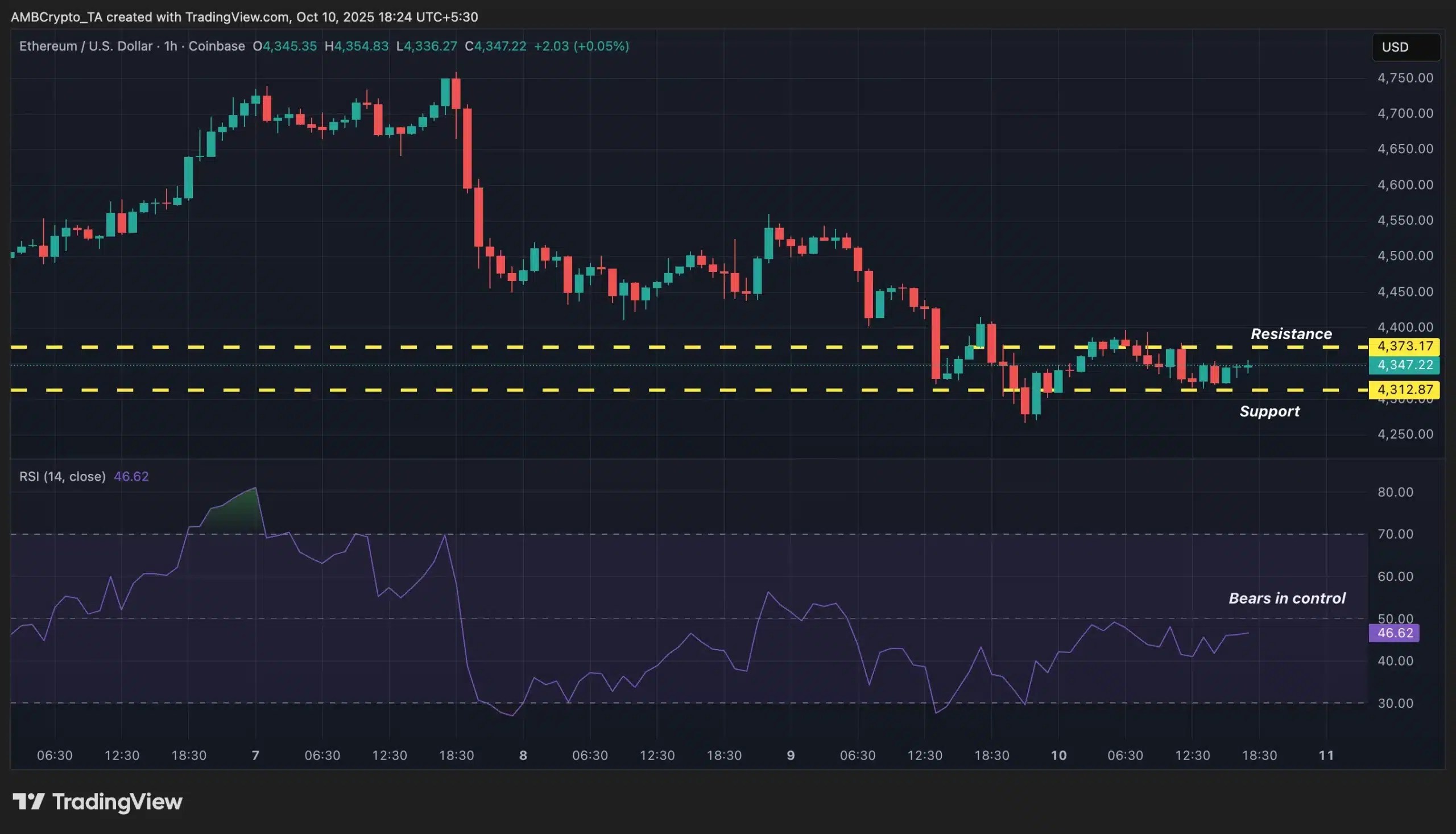The image size is (1456, 834).
Task: Toggle the RSI (14, close) indicator label
Action: coord(62,476)
